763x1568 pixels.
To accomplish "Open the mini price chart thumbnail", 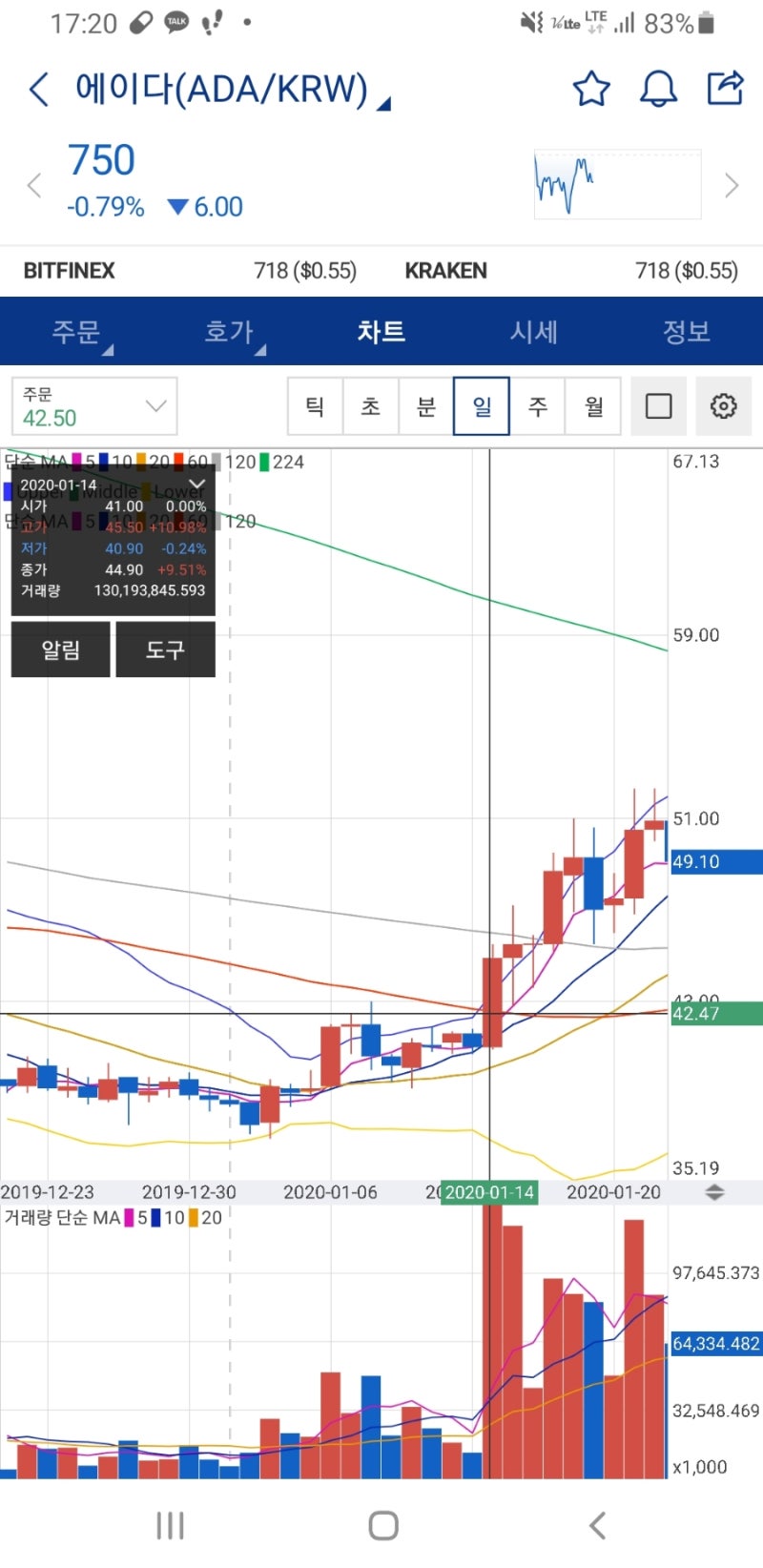I will tap(617, 184).
